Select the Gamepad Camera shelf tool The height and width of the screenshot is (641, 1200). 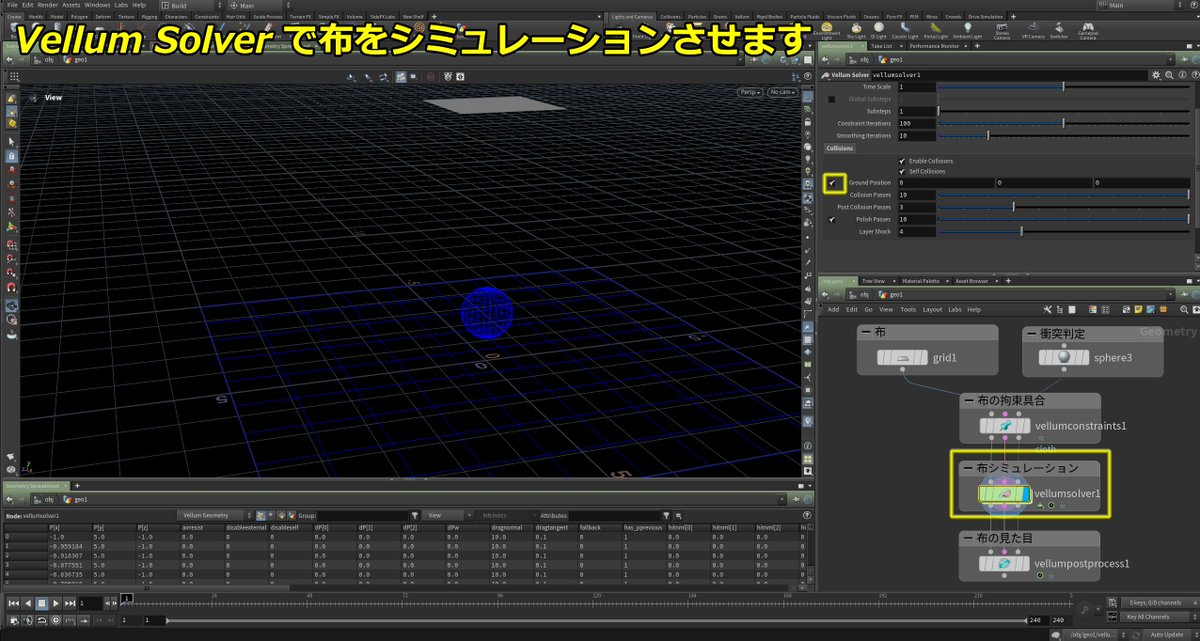(x=1088, y=31)
